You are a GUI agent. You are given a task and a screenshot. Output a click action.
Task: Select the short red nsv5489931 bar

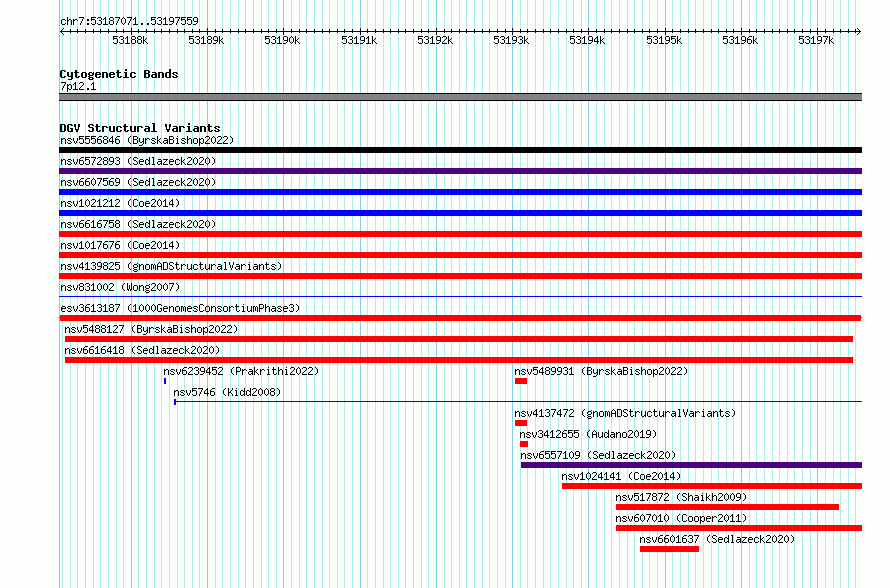point(521,381)
